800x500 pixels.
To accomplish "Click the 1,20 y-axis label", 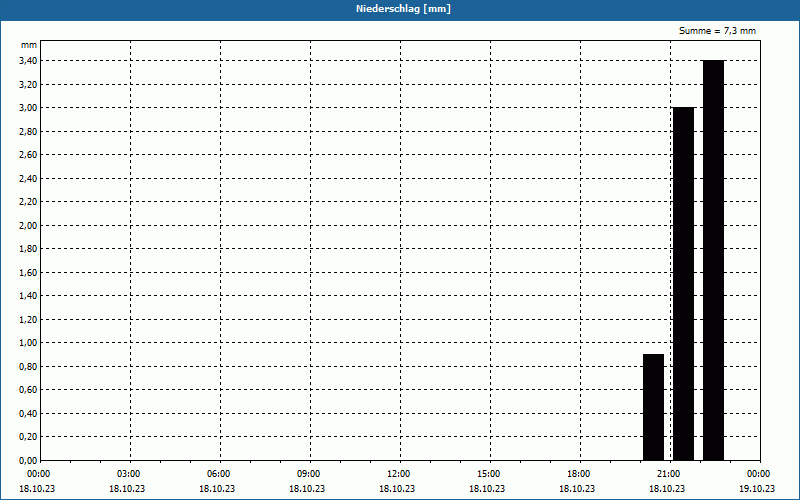I will [x=28, y=319].
